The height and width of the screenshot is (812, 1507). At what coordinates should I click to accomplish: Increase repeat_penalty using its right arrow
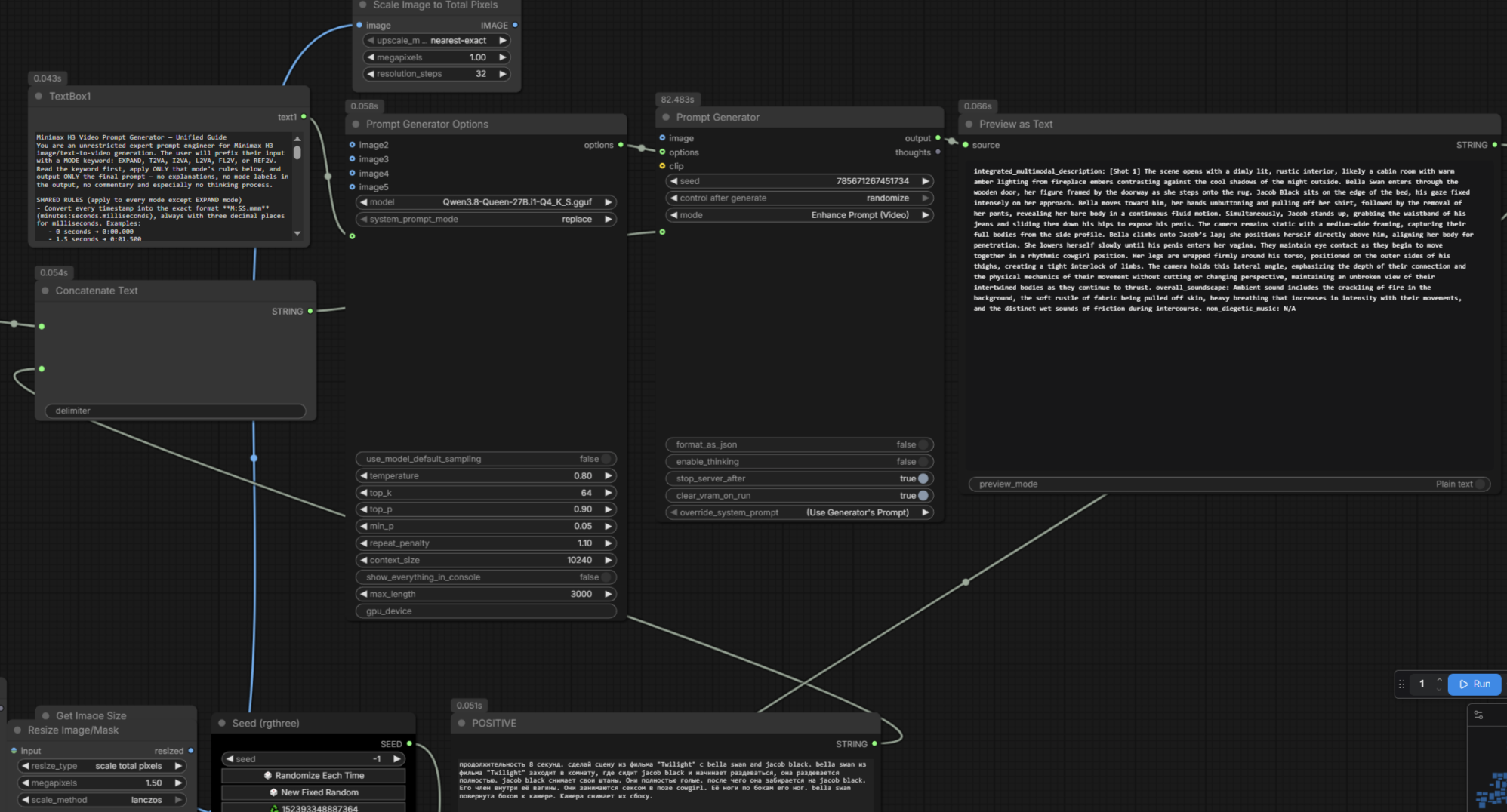pyautogui.click(x=608, y=543)
